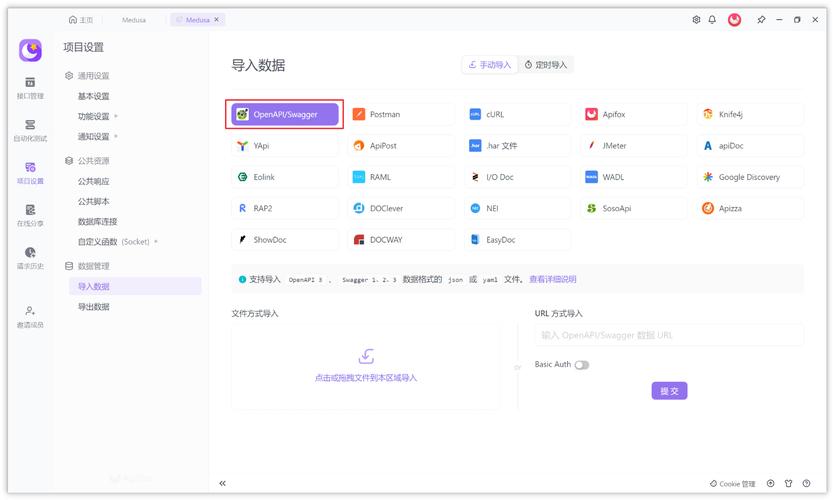This screenshot has height=500, width=835.
Task: Expand 自定义函数 (Socket) submenu arrow
Action: point(156,242)
